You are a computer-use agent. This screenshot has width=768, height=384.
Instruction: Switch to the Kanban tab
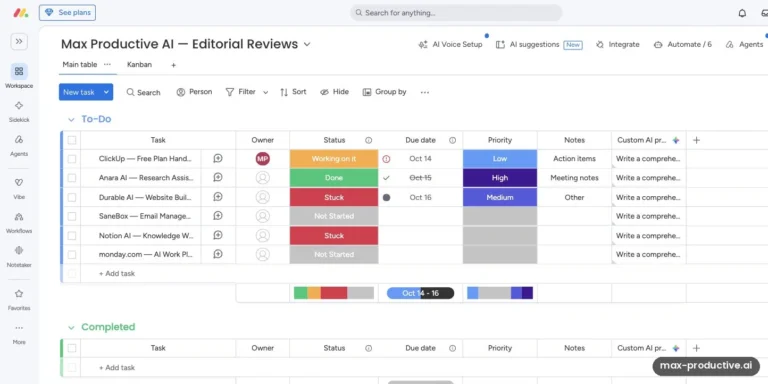(140, 64)
